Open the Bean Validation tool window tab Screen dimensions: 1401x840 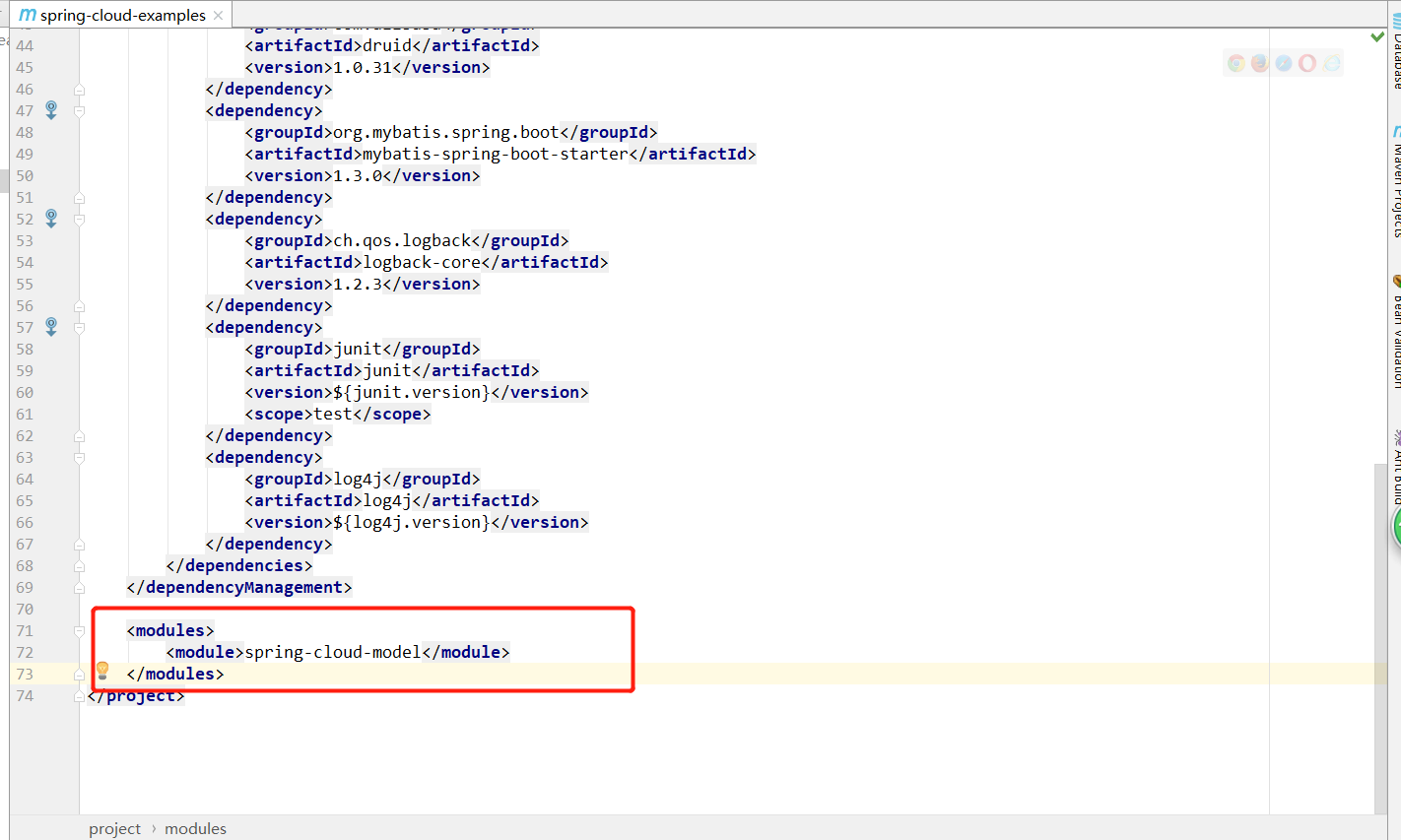tap(1395, 333)
